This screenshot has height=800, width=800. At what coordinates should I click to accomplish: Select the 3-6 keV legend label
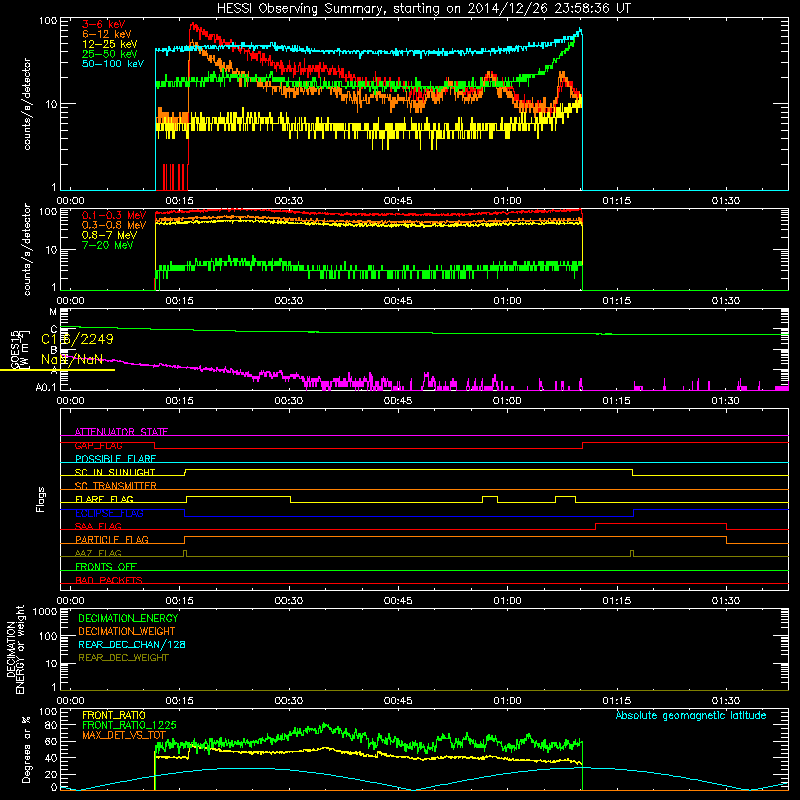click(103, 24)
